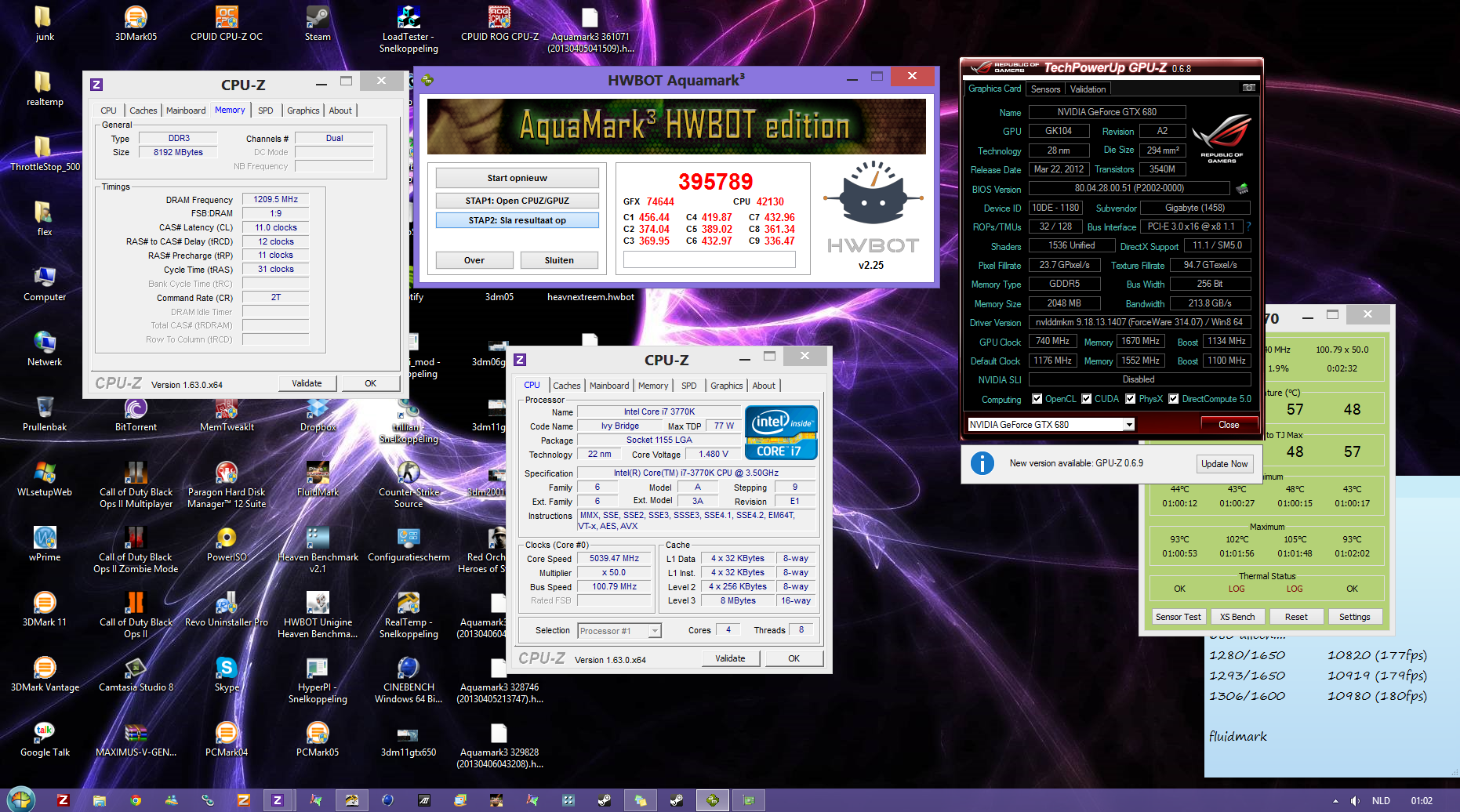Open the 3DMark05 desktop icon
Image resolution: width=1460 pixels, height=812 pixels.
136,24
